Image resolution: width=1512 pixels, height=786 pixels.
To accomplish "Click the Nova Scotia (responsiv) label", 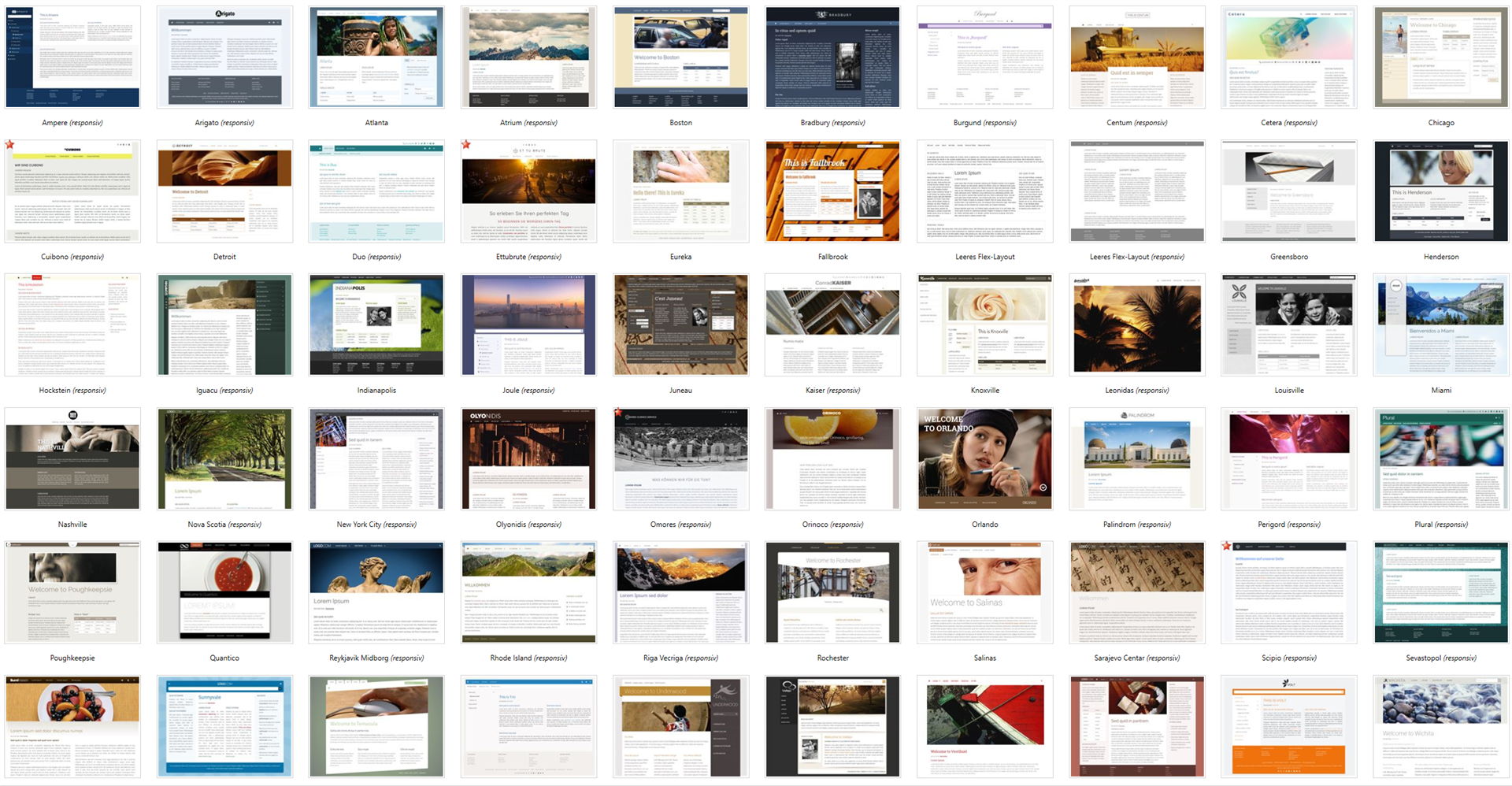I will 224,525.
